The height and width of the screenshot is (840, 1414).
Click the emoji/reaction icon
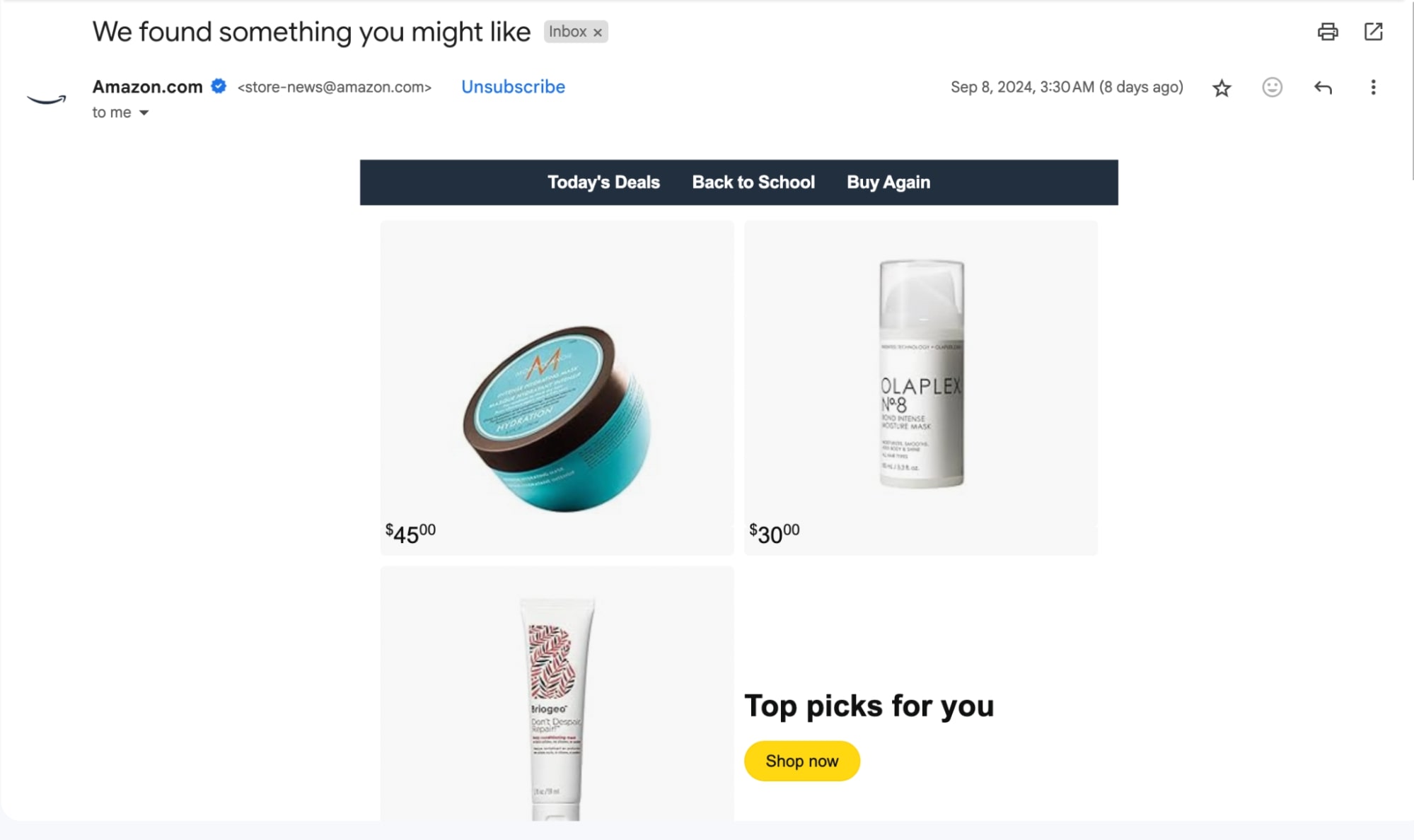pyautogui.click(x=1271, y=87)
